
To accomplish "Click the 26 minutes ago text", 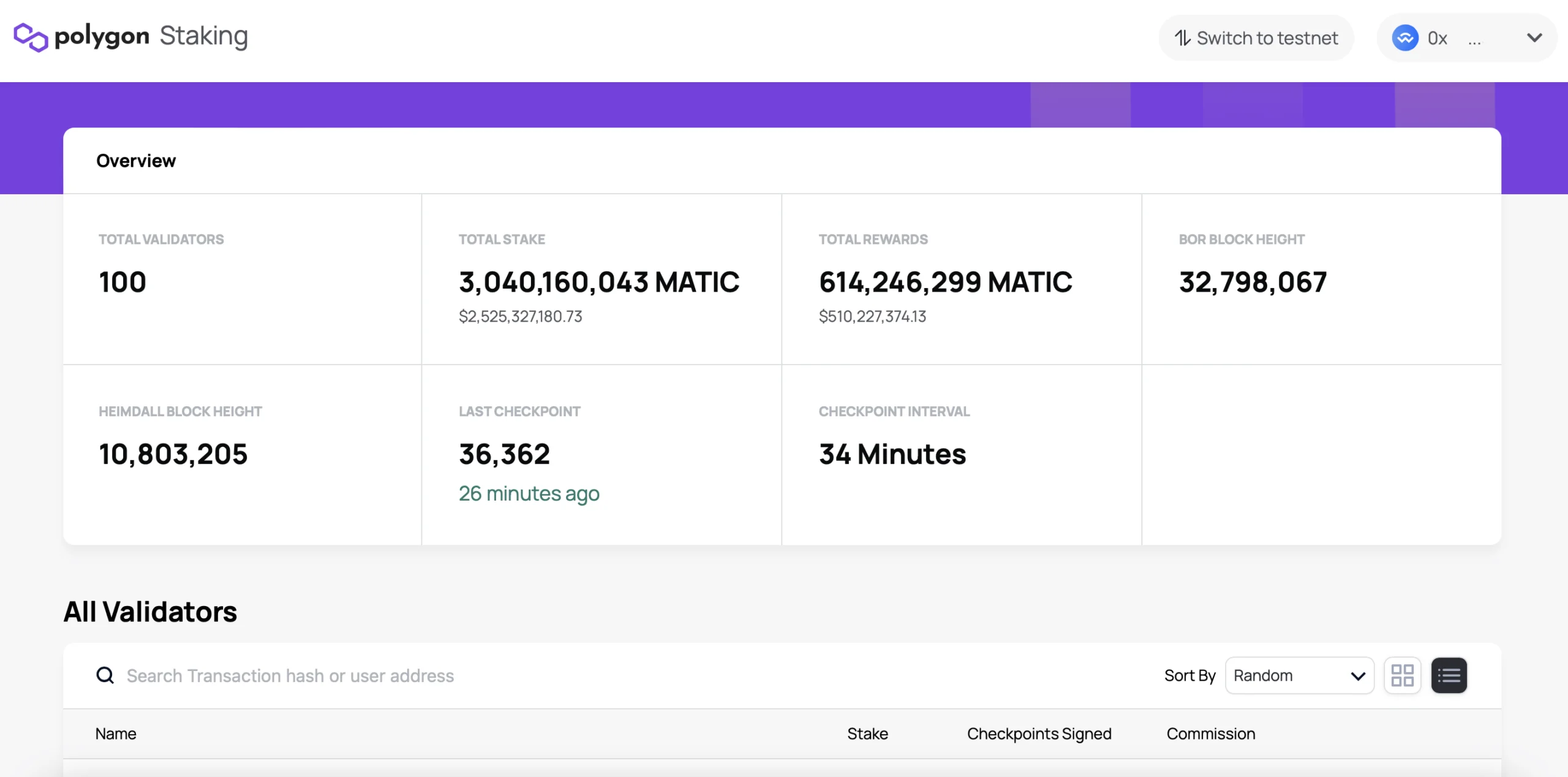I will [x=529, y=493].
